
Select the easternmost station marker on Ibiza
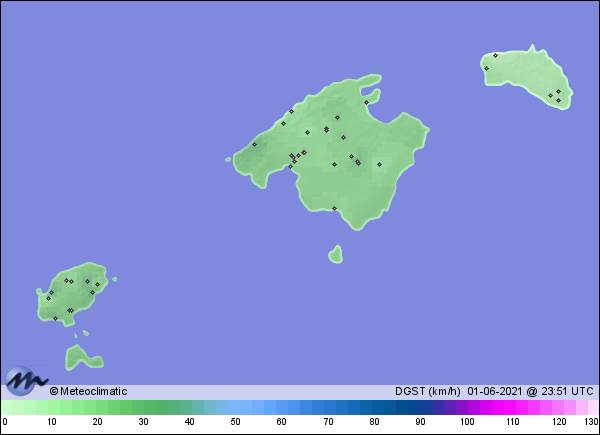[x=98, y=285]
